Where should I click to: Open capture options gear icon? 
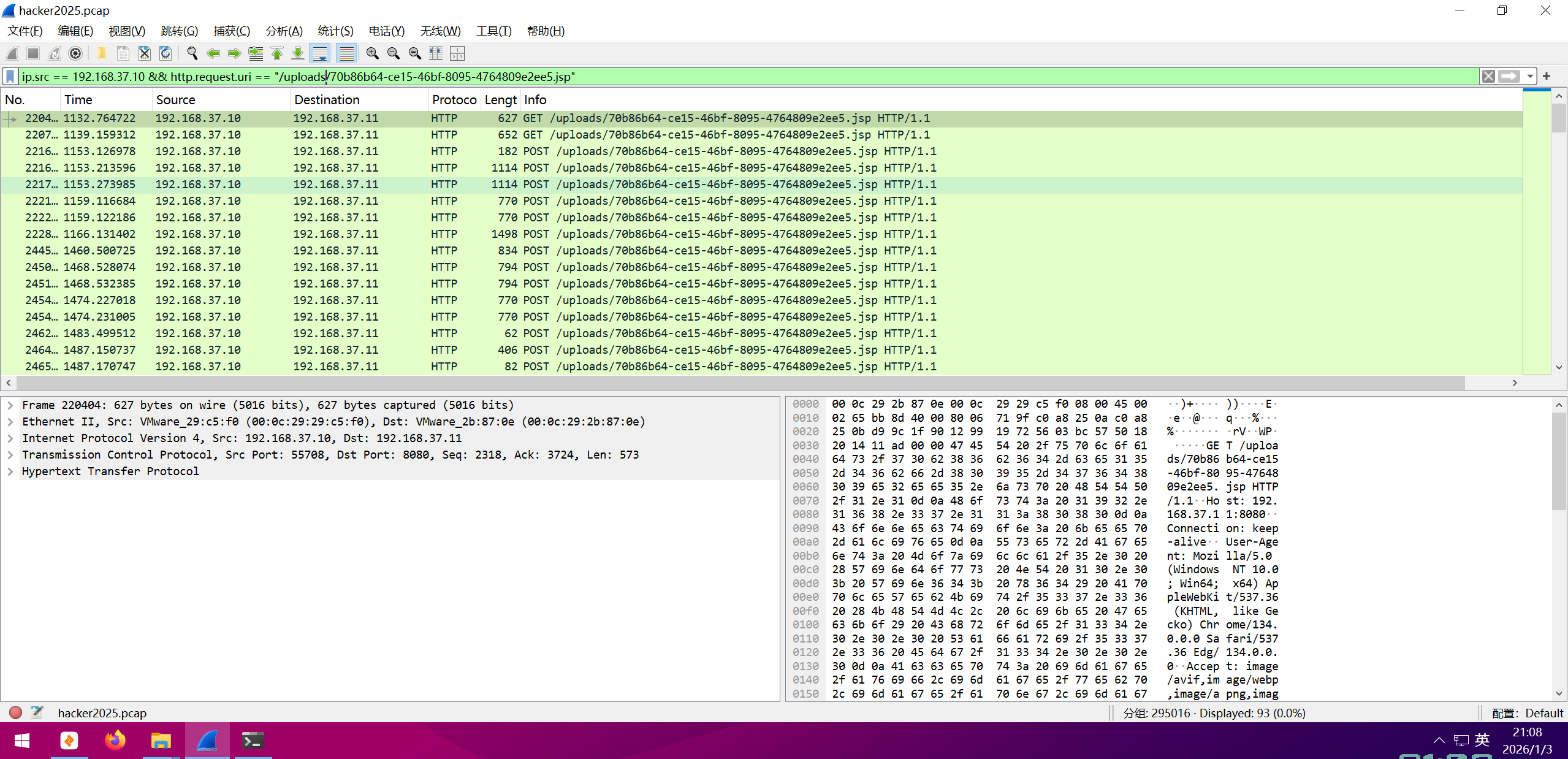pyautogui.click(x=75, y=54)
